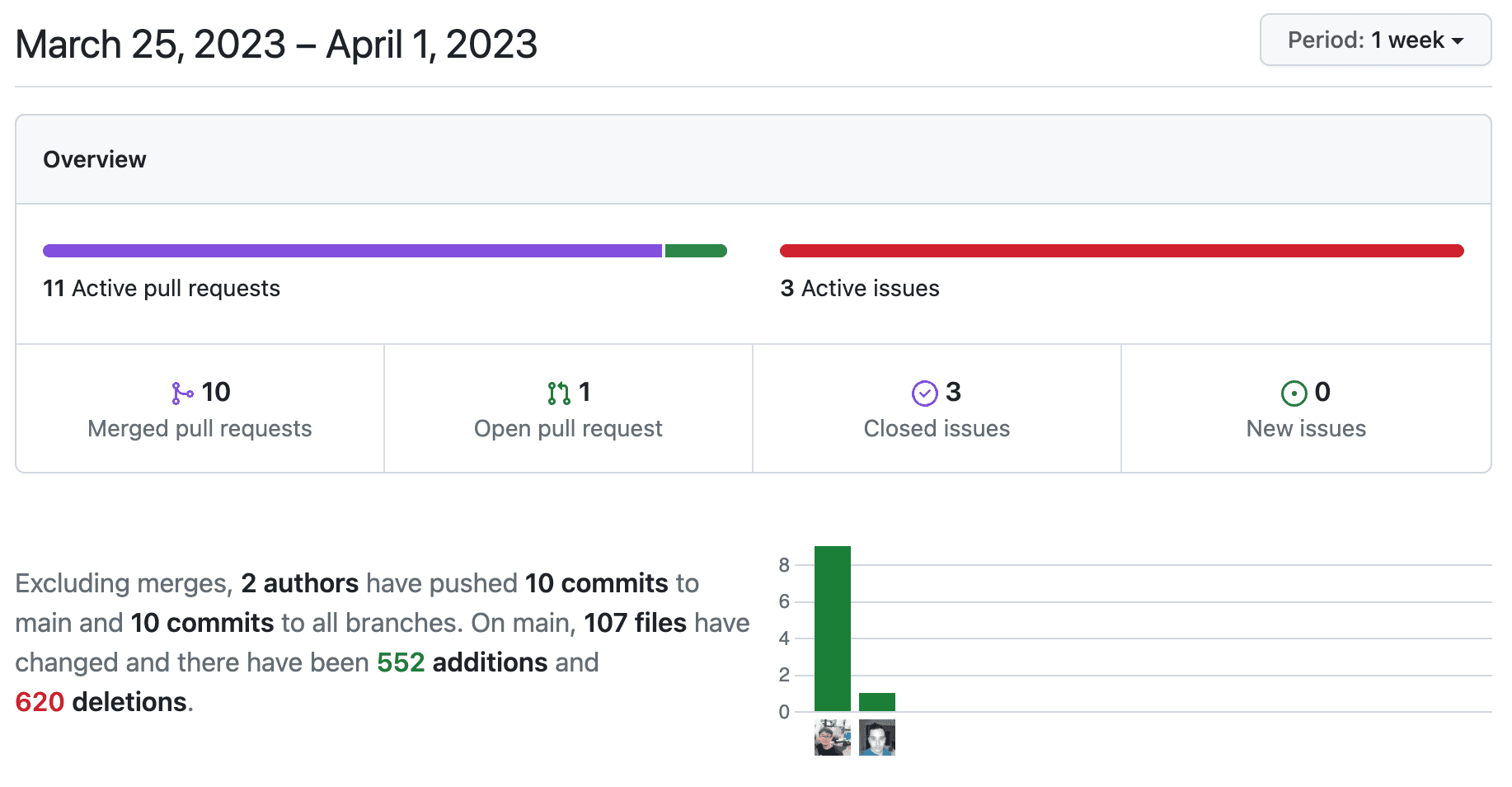Click the new issues circle icon

pyautogui.click(x=1294, y=393)
